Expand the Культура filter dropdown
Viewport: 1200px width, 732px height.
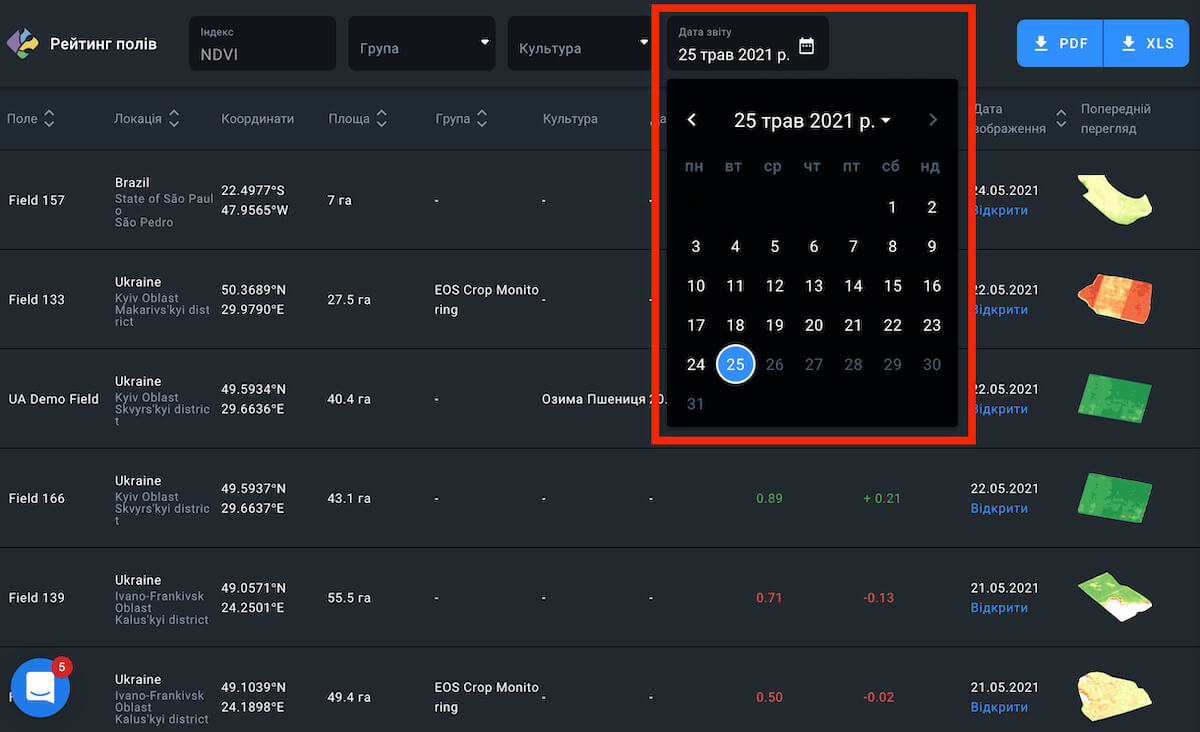tap(580, 44)
